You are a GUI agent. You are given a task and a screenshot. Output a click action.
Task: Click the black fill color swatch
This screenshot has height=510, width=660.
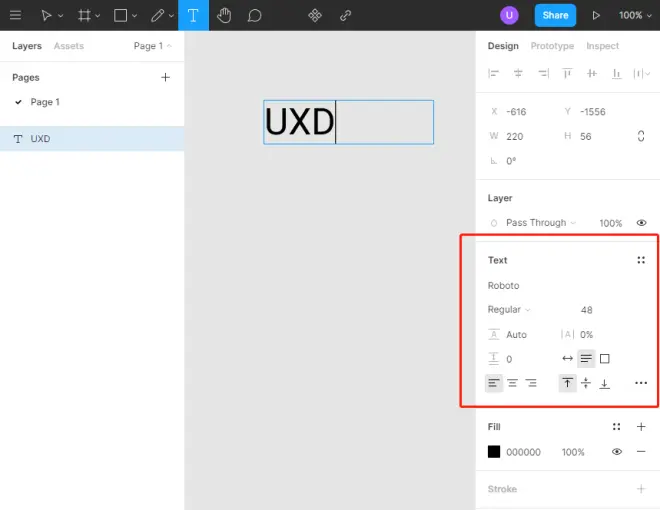point(494,452)
